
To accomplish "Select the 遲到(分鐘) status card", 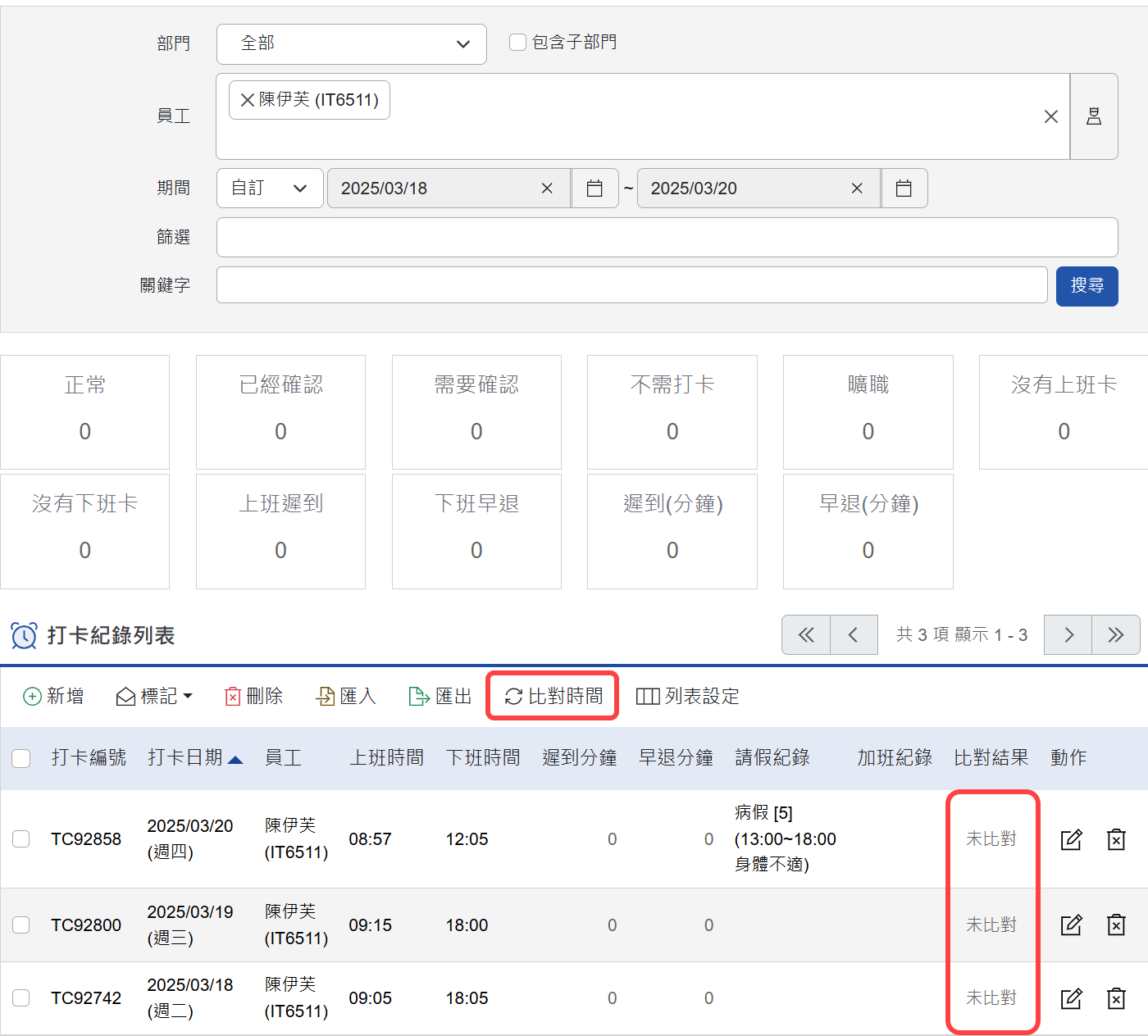I will coord(672,531).
